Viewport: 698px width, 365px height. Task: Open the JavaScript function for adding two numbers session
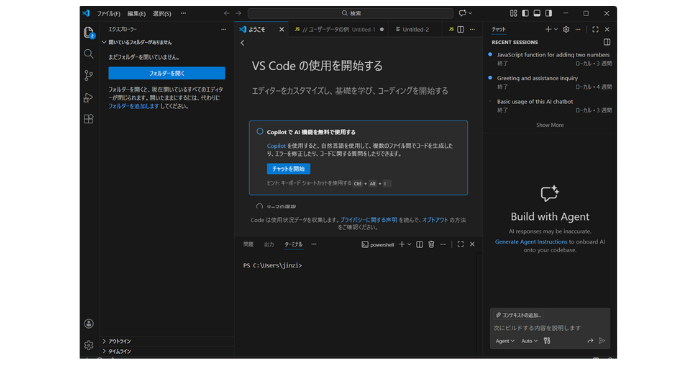click(x=550, y=59)
